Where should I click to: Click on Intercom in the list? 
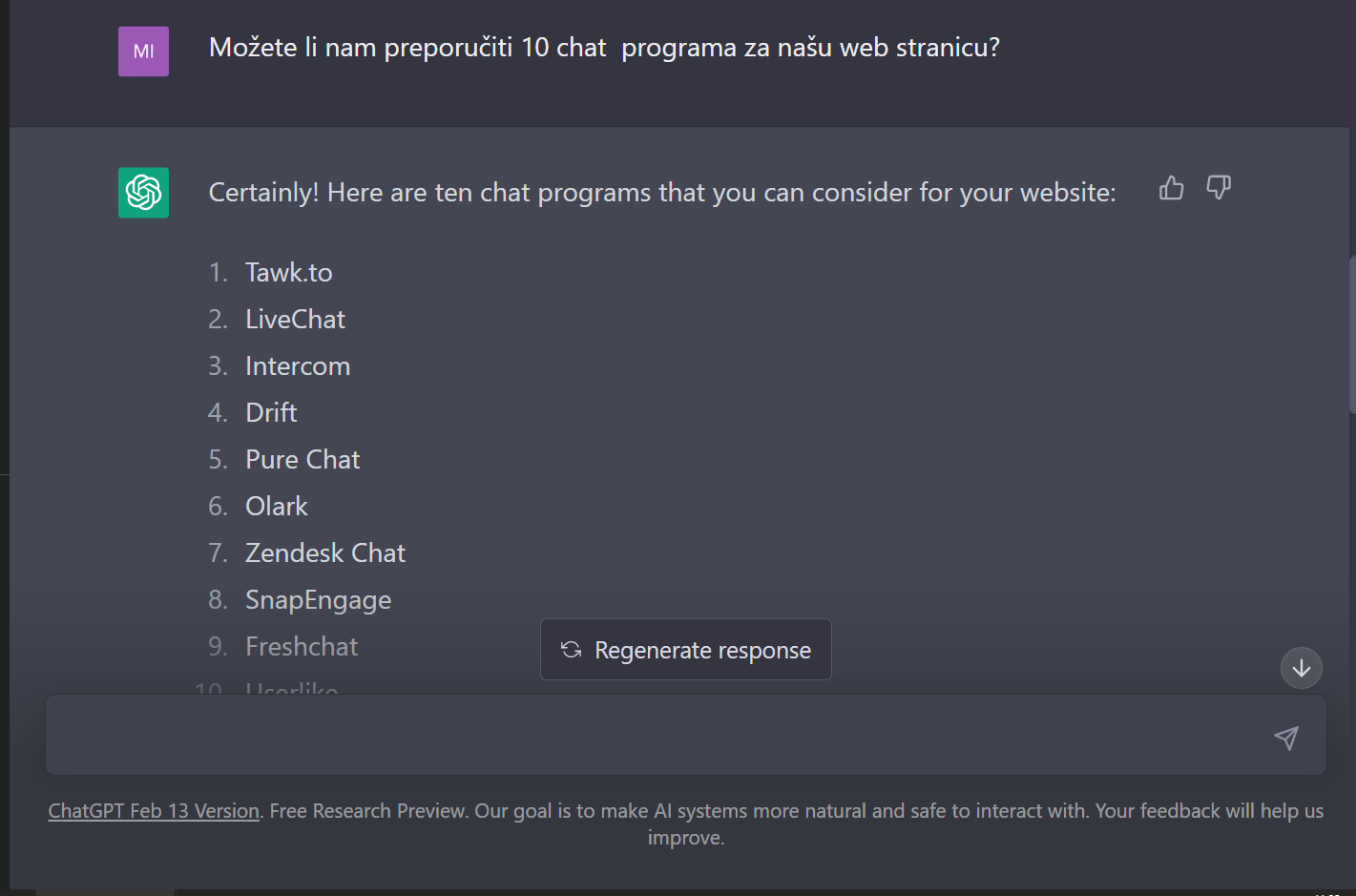click(298, 366)
